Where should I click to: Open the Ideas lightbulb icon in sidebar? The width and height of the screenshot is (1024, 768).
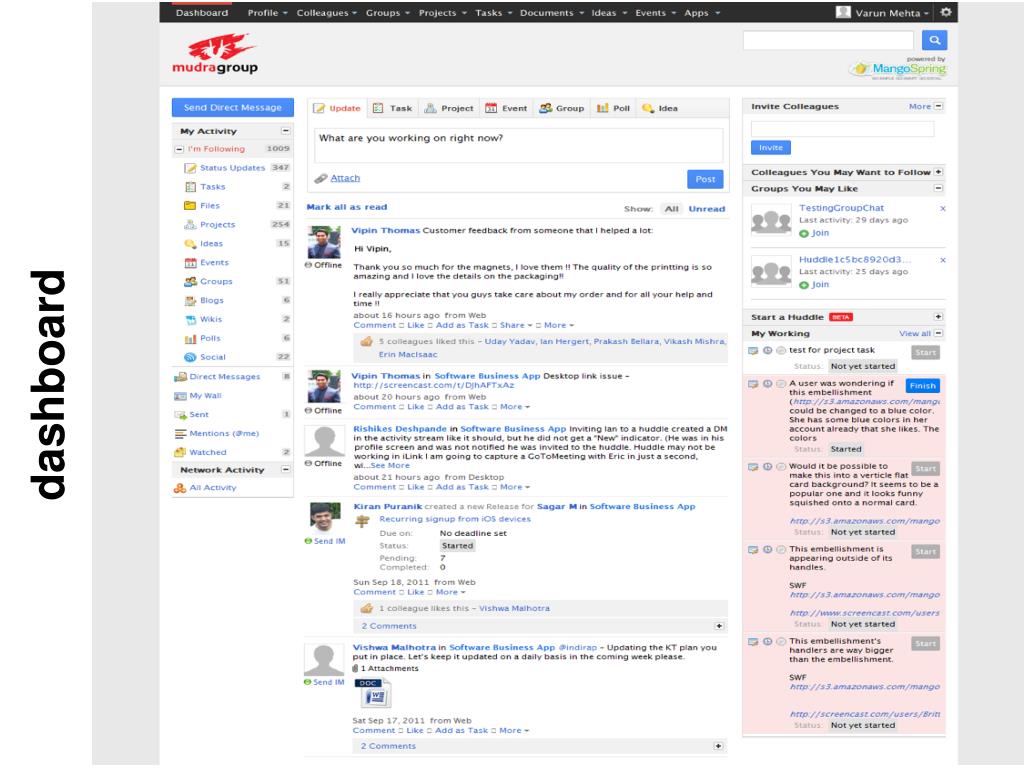[x=190, y=244]
